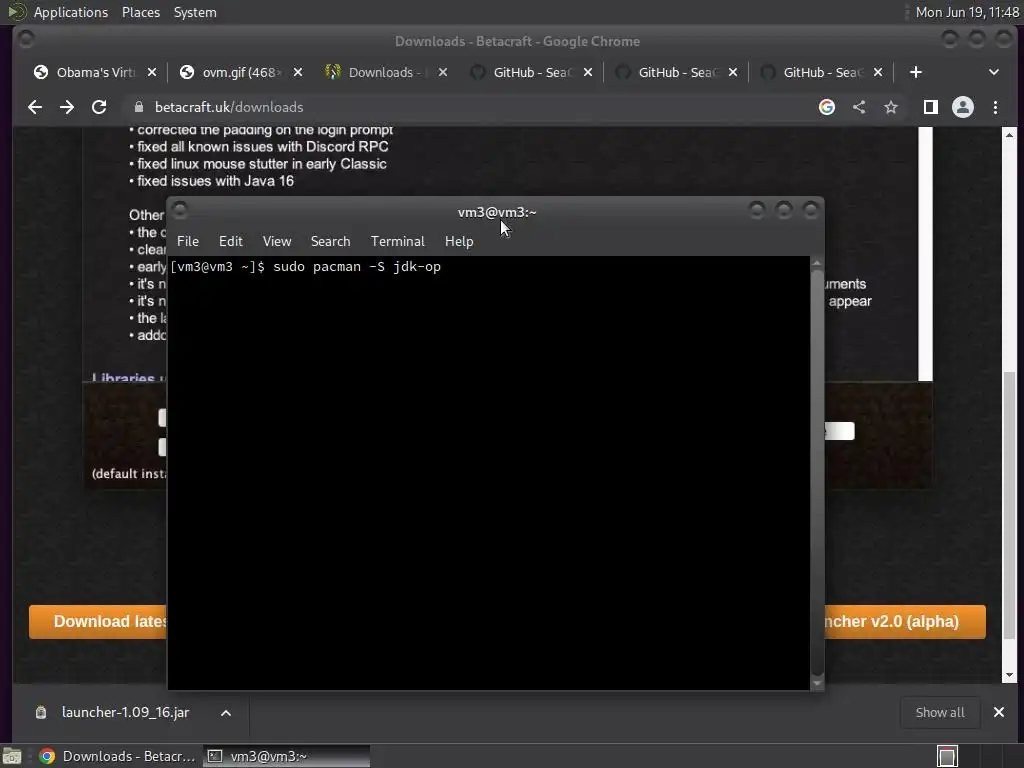Dismiss the downloads bar with the X
1024x768 pixels.
(999, 712)
